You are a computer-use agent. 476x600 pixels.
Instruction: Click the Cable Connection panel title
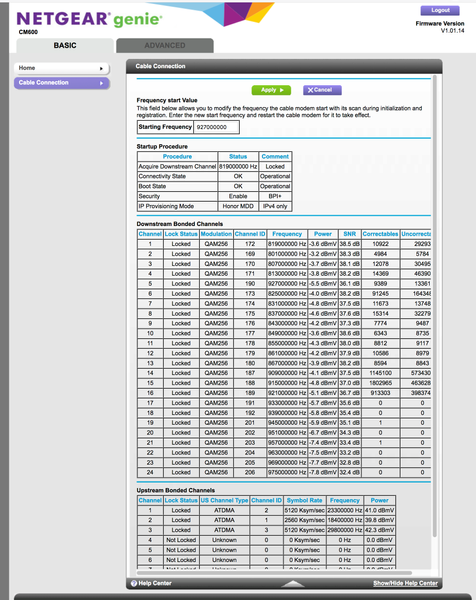click(x=160, y=66)
